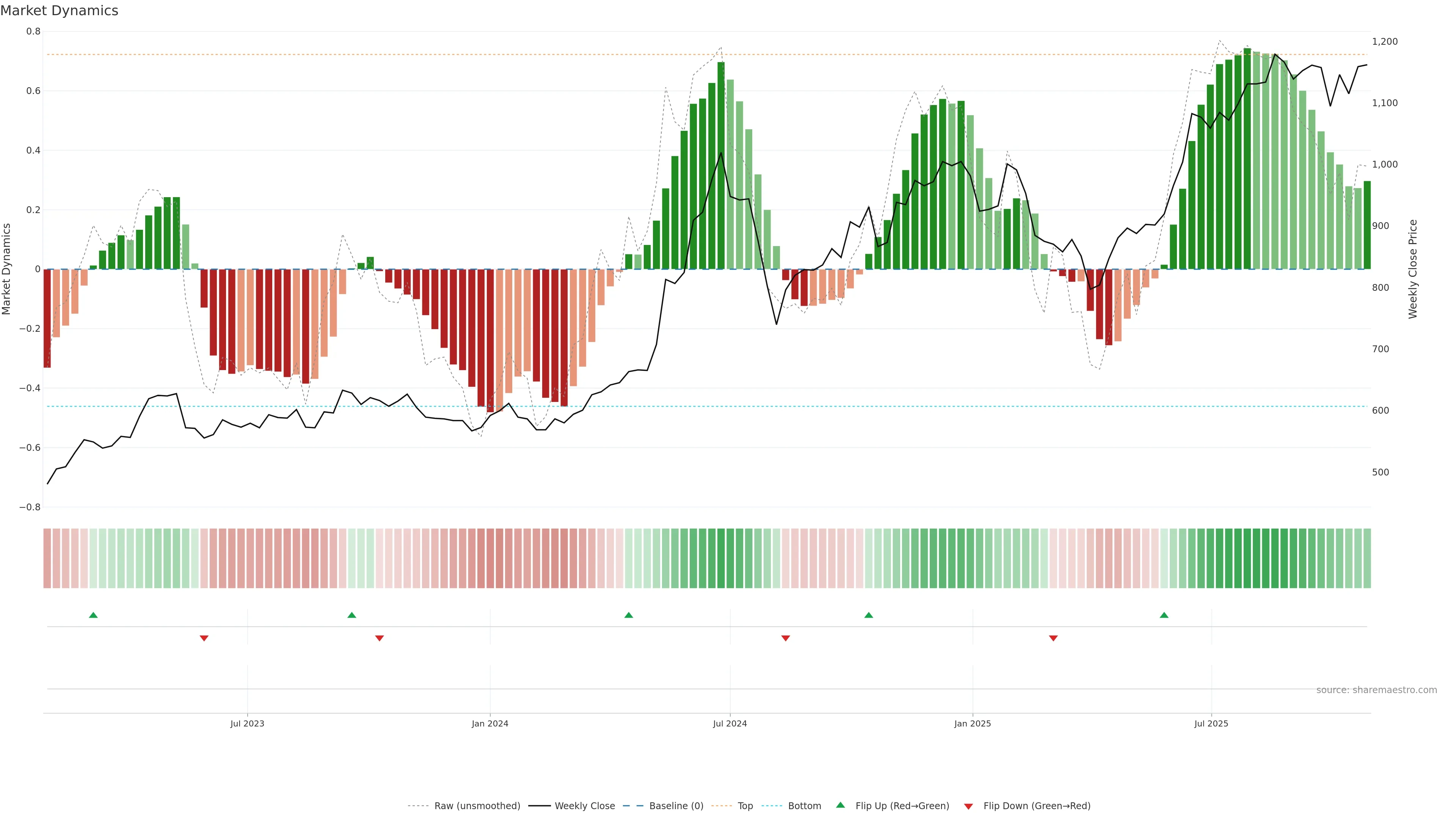Click green triangle icon in legend for Flip Up
Screen dimensions: 1456x819
841,805
